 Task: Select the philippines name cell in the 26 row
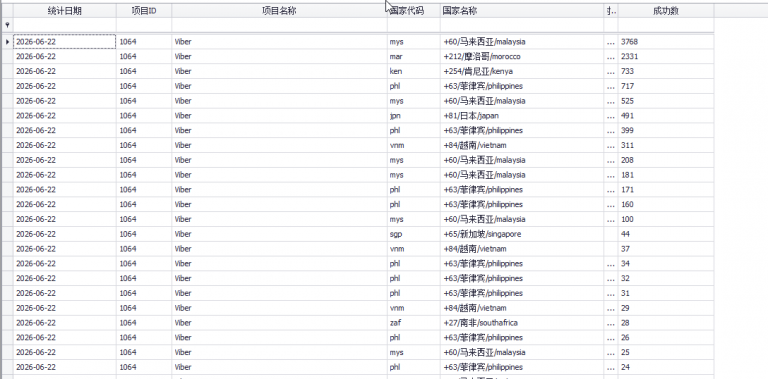click(x=522, y=337)
